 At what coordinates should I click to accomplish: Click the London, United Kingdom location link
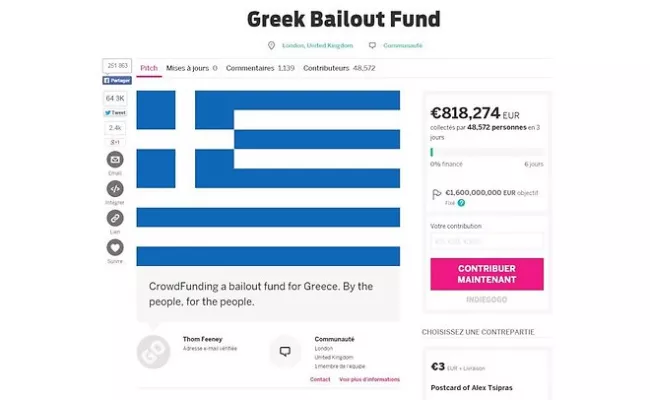click(310, 45)
